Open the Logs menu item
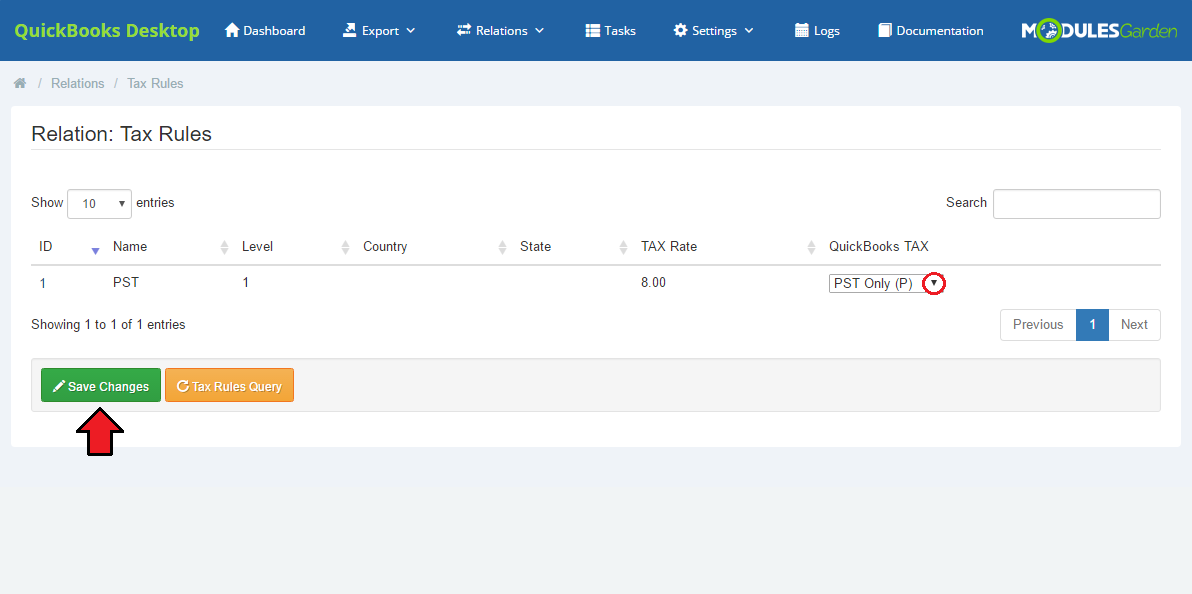Image resolution: width=1192 pixels, height=594 pixels. pos(817,30)
